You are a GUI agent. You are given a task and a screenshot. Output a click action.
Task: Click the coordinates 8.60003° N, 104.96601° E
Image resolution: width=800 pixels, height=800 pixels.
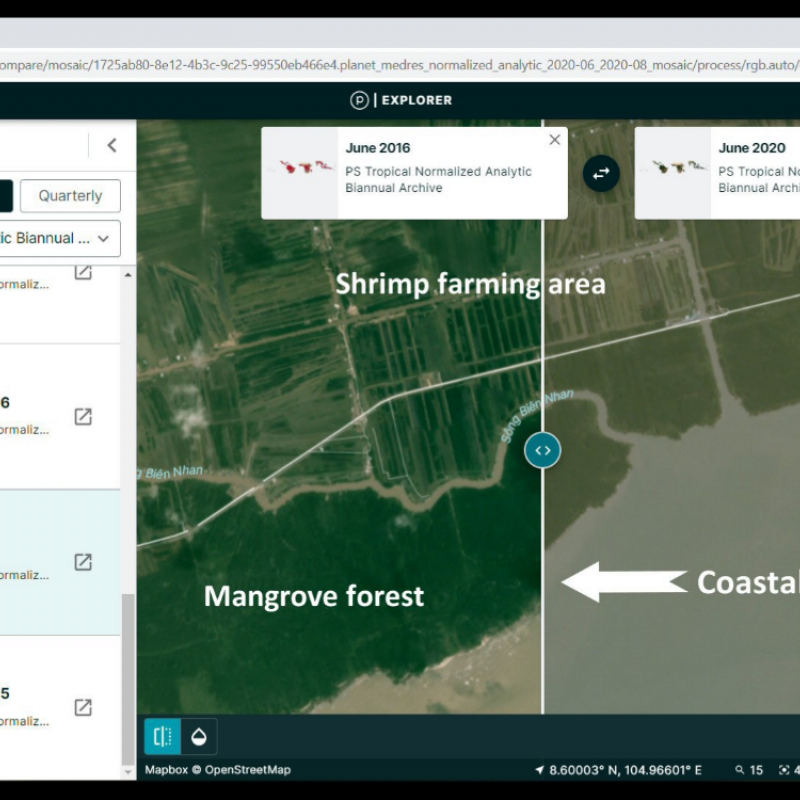click(x=625, y=770)
